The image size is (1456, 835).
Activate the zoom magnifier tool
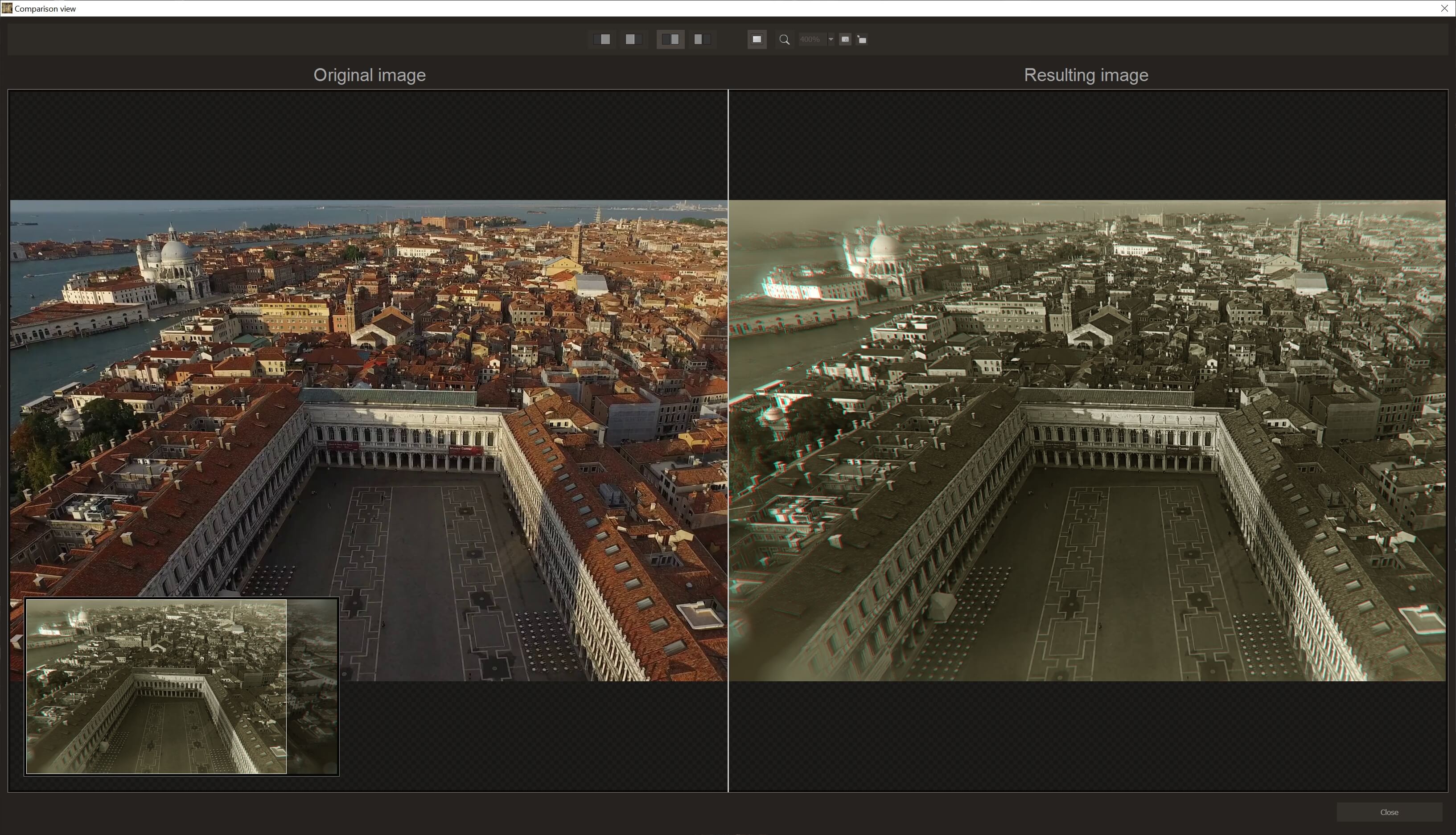(784, 39)
